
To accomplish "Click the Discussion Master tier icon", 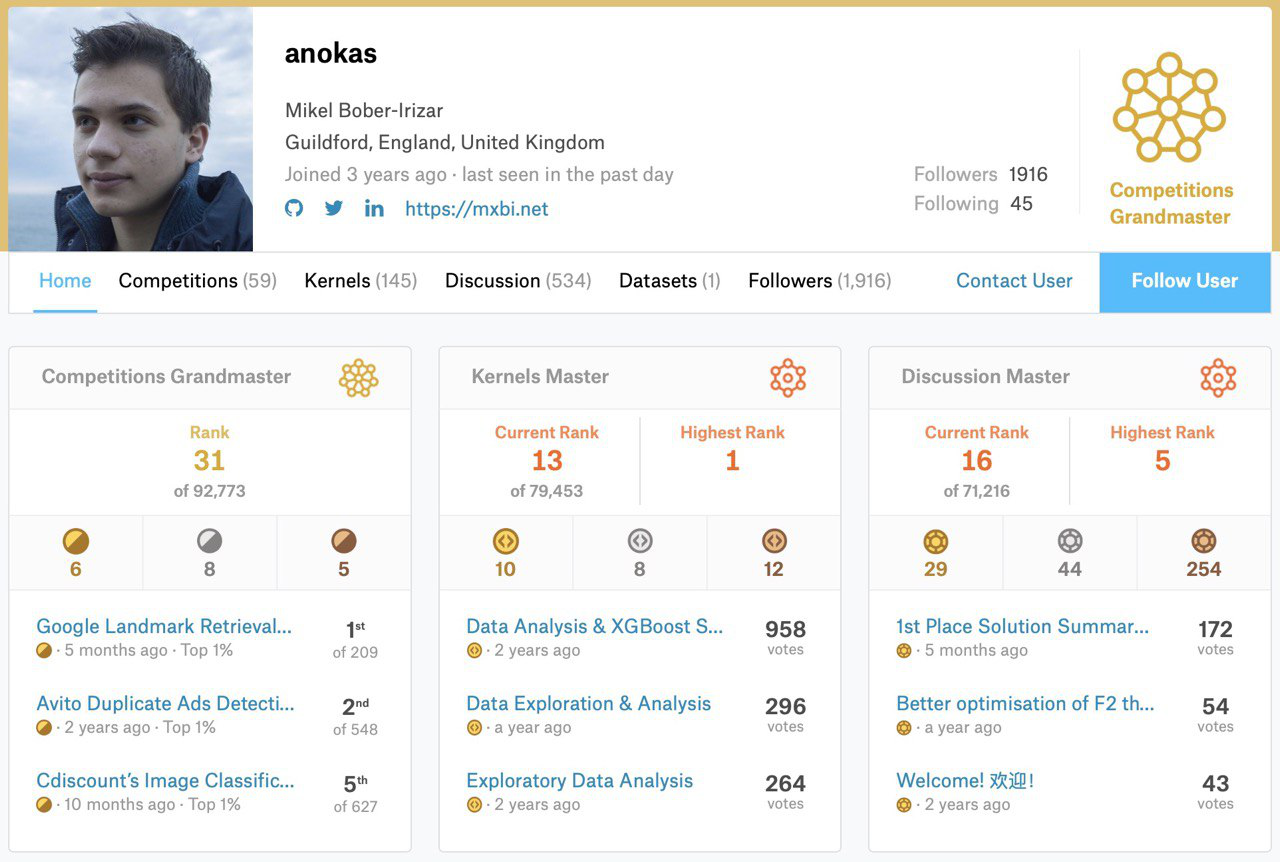I will 1218,377.
